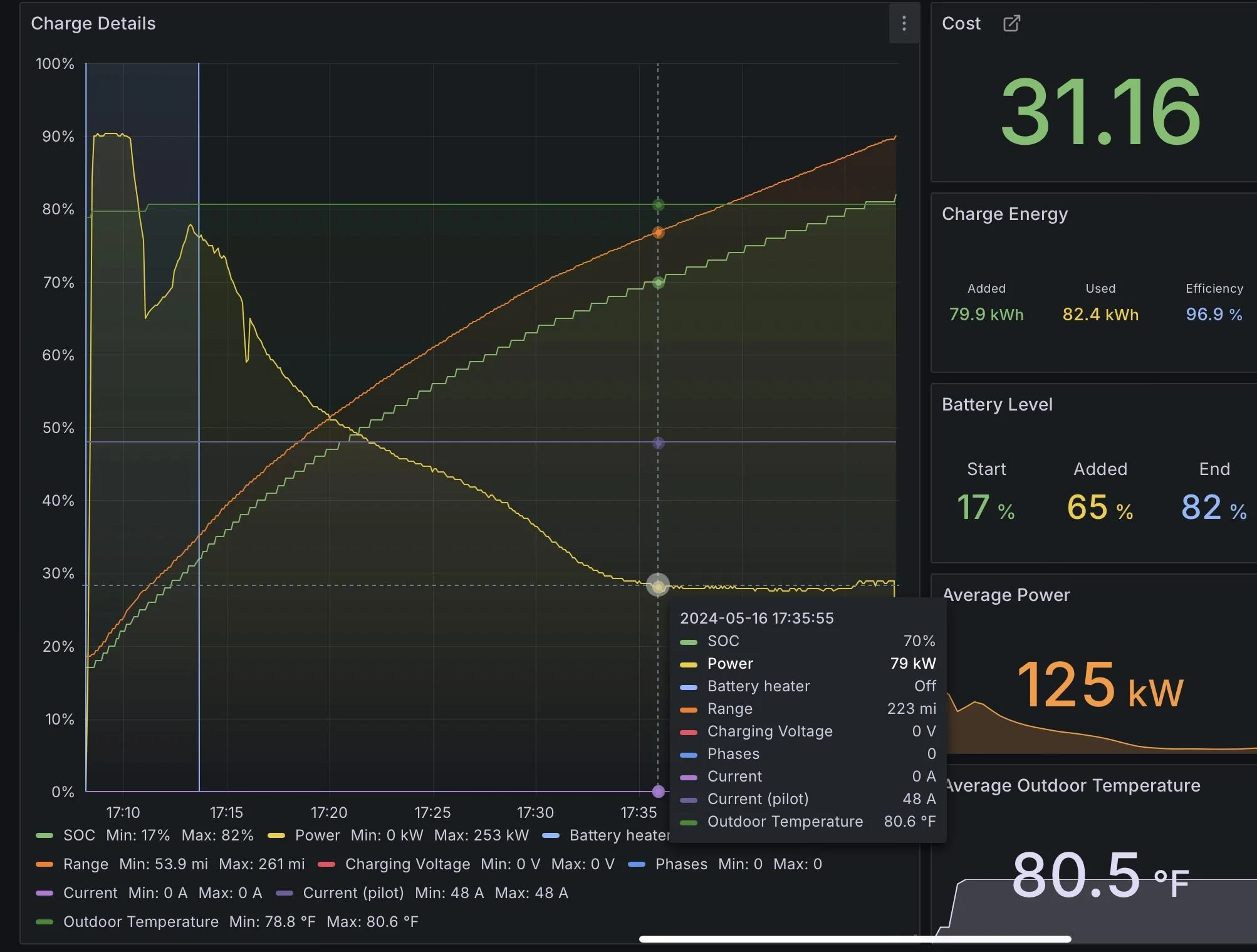
Task: Toggle SOC series in chart legend
Action: (79, 835)
